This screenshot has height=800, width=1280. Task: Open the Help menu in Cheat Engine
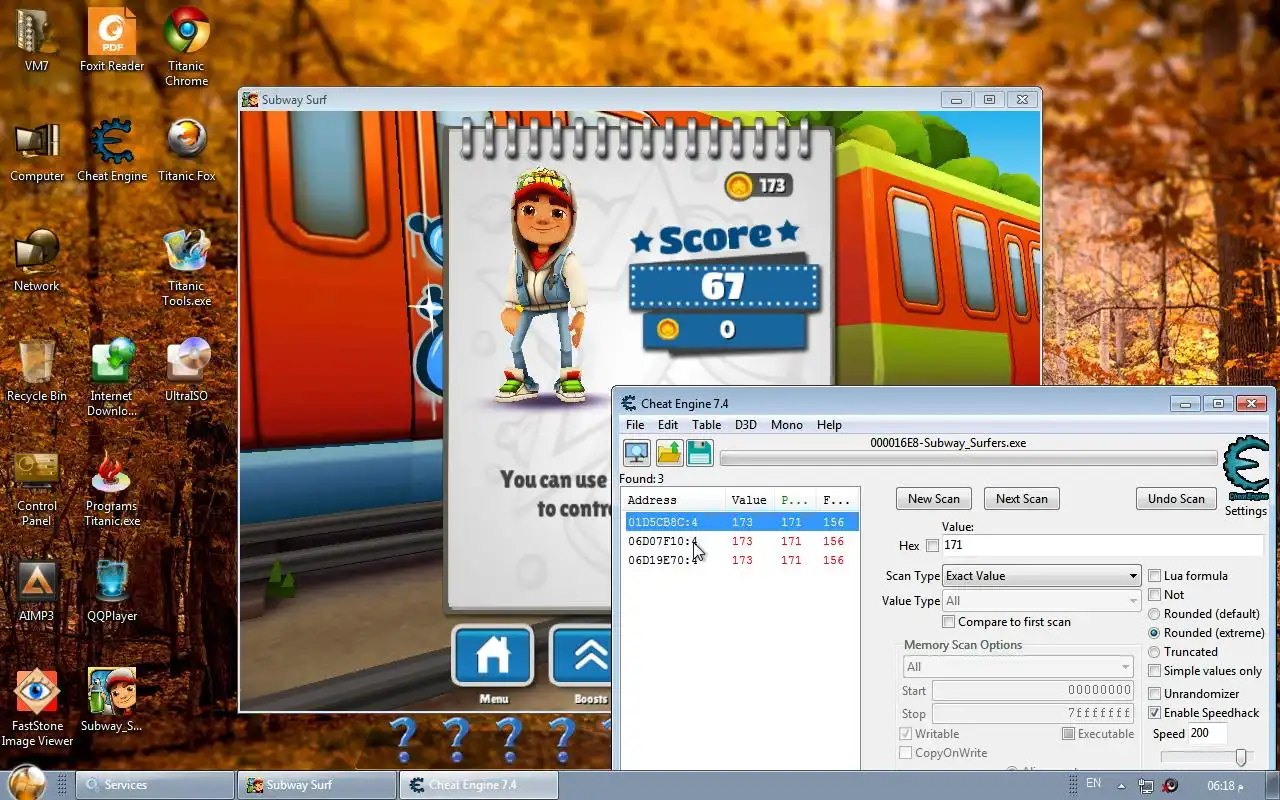[x=829, y=425]
